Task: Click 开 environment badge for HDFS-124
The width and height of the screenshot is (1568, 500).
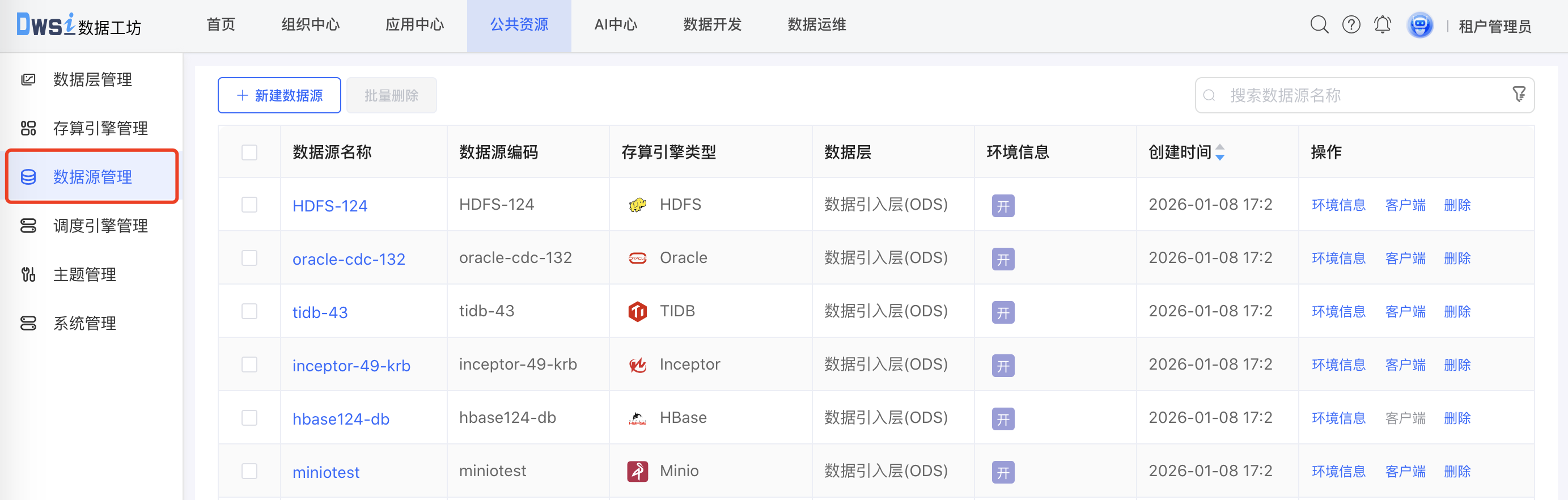Action: tap(1002, 206)
